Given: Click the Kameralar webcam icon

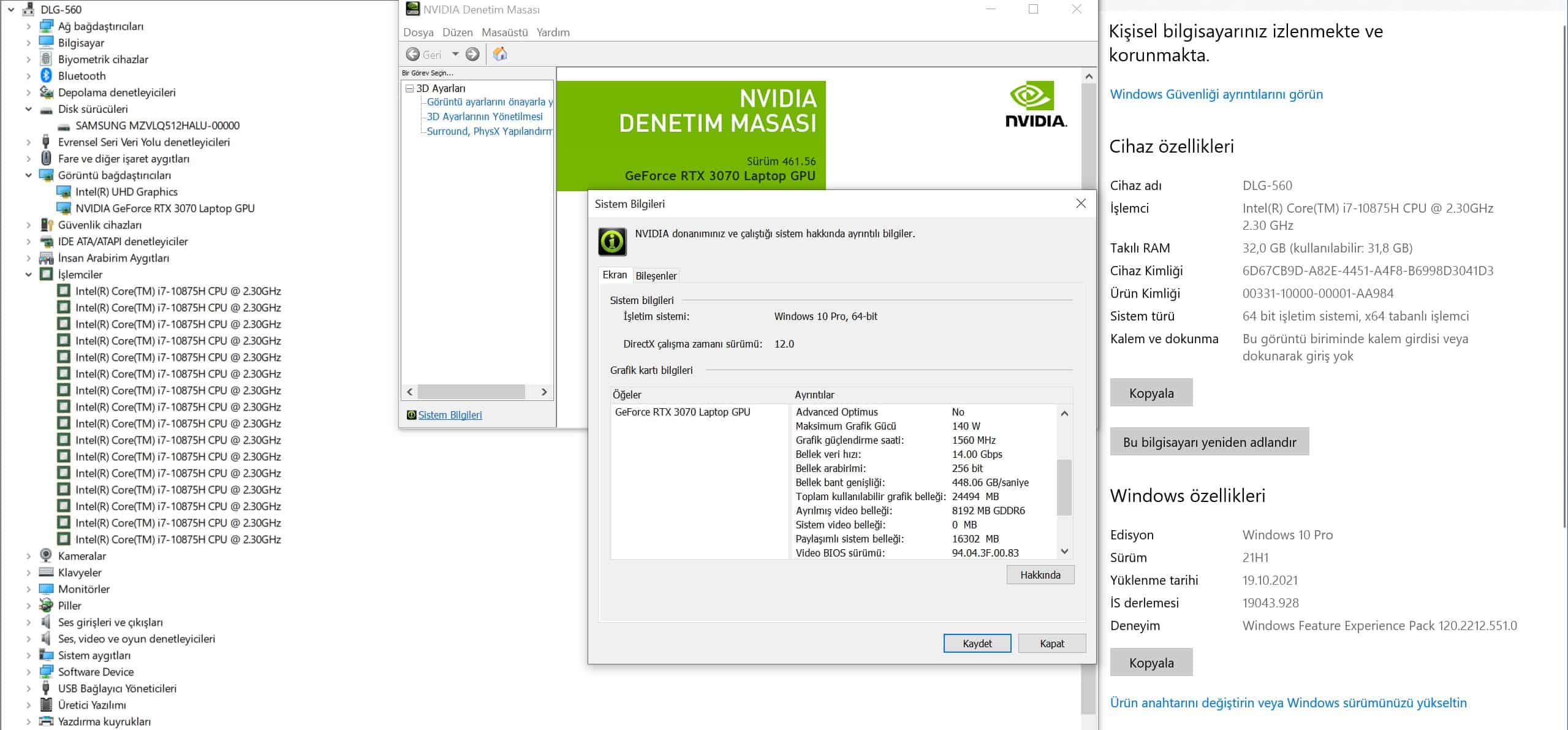Looking at the screenshot, I should point(46,555).
